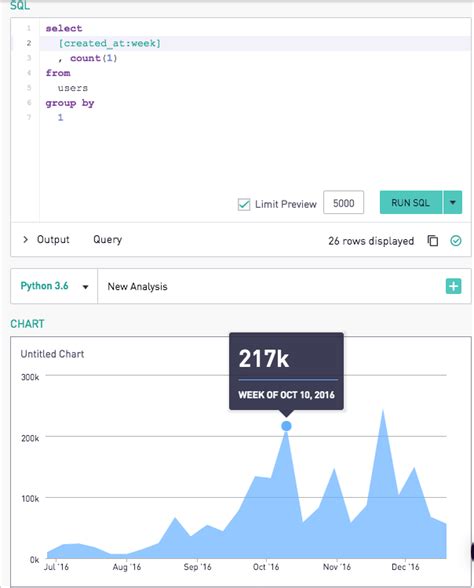Open the RUN SQL dropdown arrow
The width and height of the screenshot is (474, 588).
(453, 202)
